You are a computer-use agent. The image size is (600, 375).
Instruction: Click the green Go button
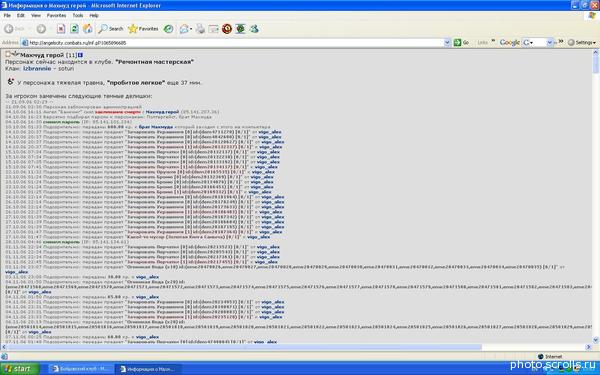click(461, 42)
